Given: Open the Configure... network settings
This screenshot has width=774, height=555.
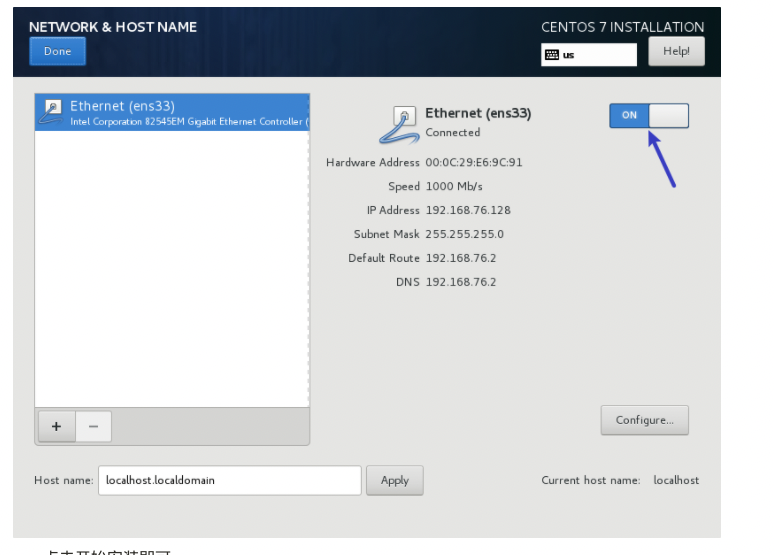Looking at the screenshot, I should tap(644, 420).
